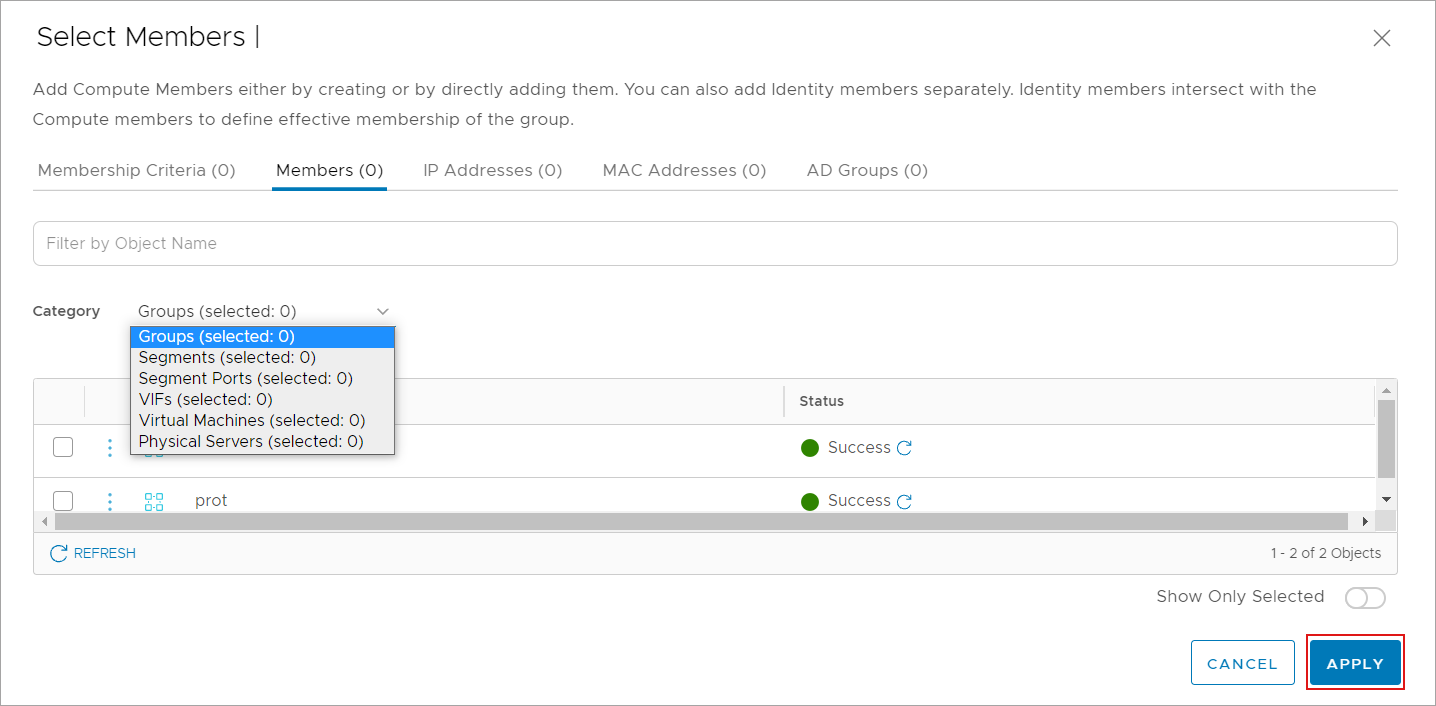Viewport: 1436px width, 706px height.
Task: Open the three-dot menu for first row
Action: click(x=110, y=448)
